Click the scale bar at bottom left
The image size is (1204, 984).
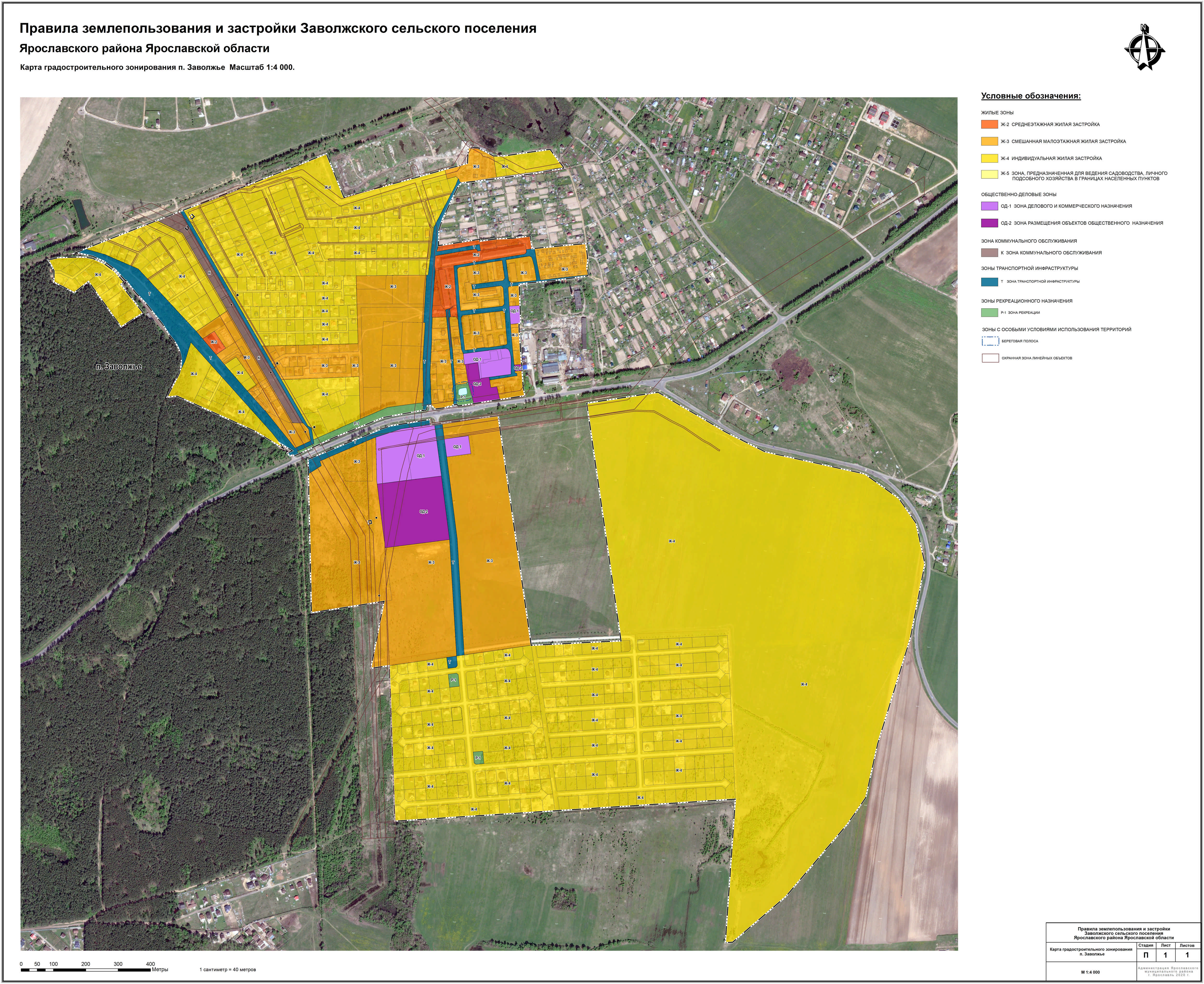click(x=86, y=970)
